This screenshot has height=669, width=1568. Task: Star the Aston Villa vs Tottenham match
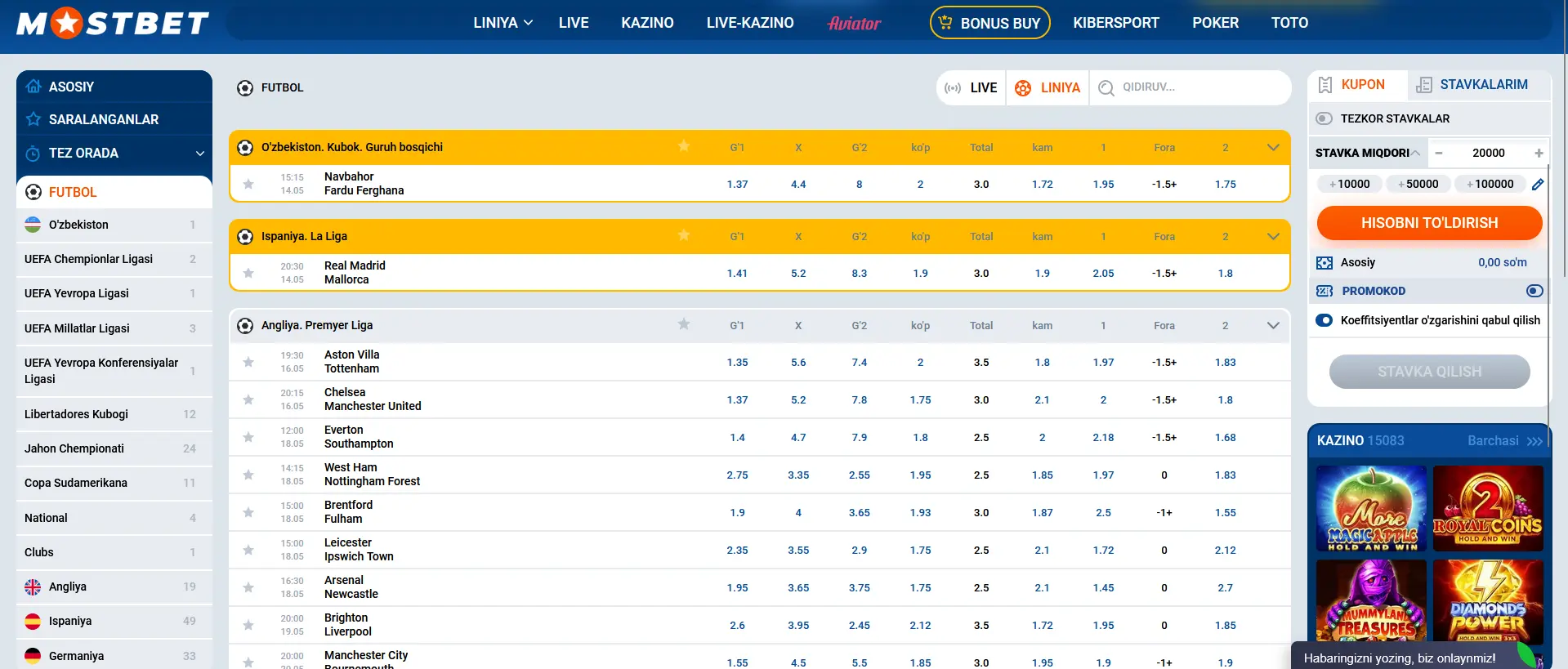tap(248, 362)
